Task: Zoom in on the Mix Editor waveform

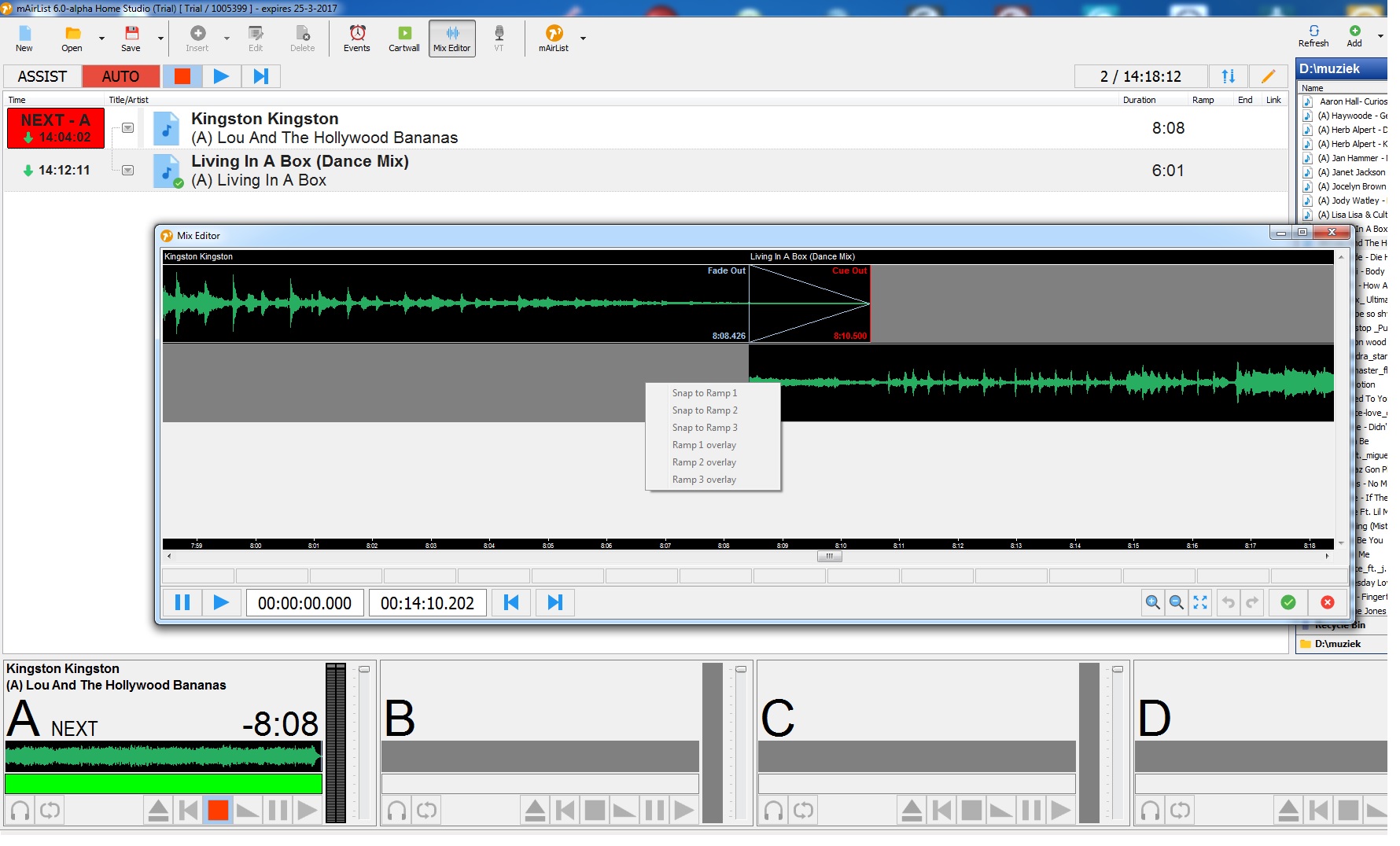Action: 1152,602
